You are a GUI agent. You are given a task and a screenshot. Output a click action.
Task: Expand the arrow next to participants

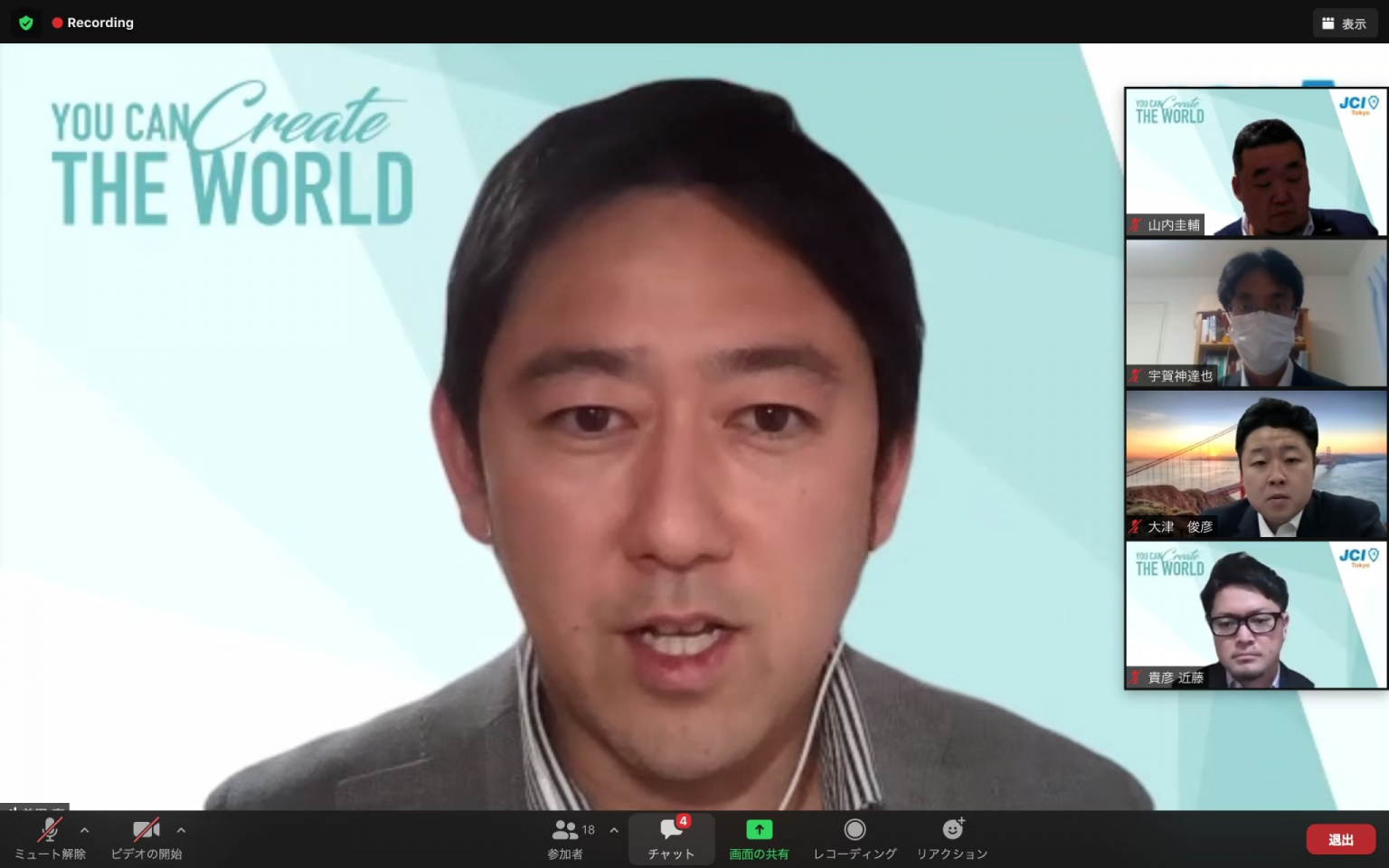click(x=614, y=830)
